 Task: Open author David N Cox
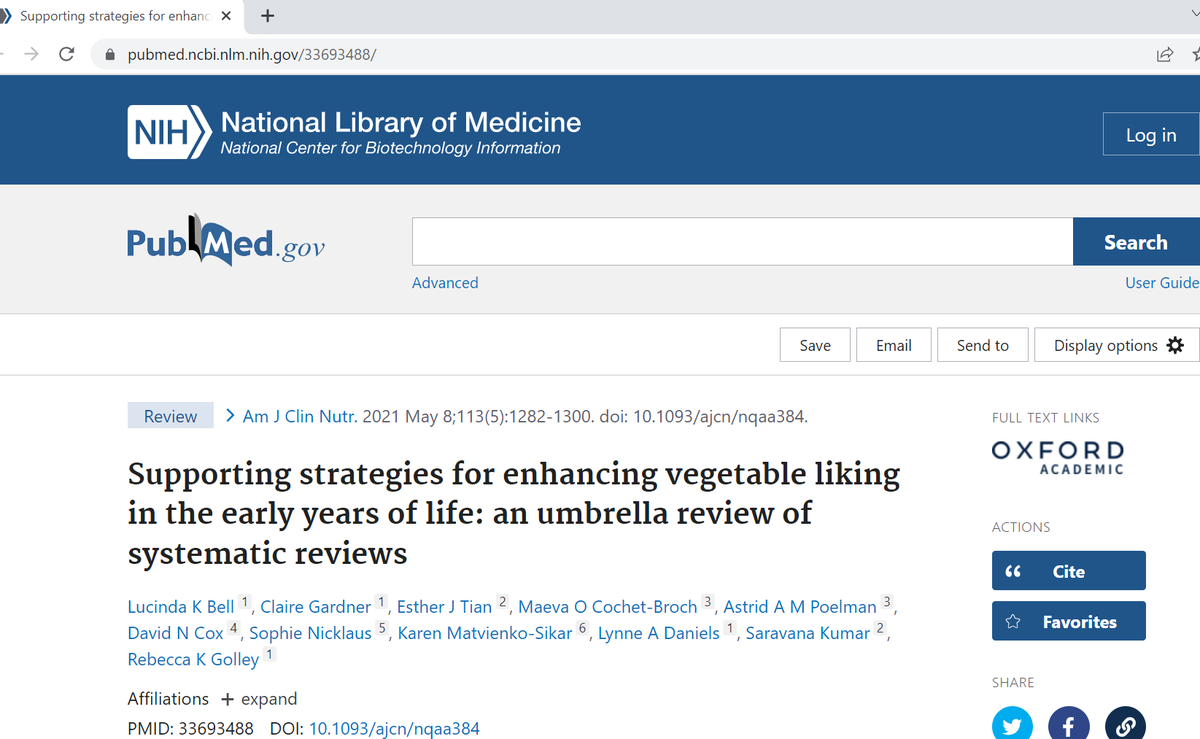176,633
